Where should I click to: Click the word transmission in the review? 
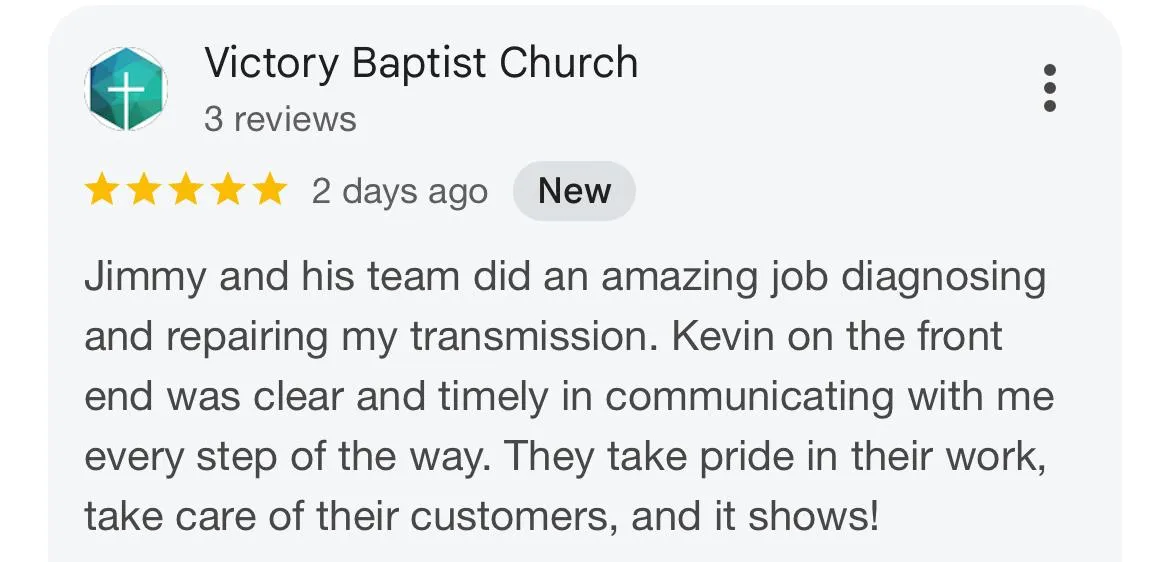pyautogui.click(x=534, y=337)
